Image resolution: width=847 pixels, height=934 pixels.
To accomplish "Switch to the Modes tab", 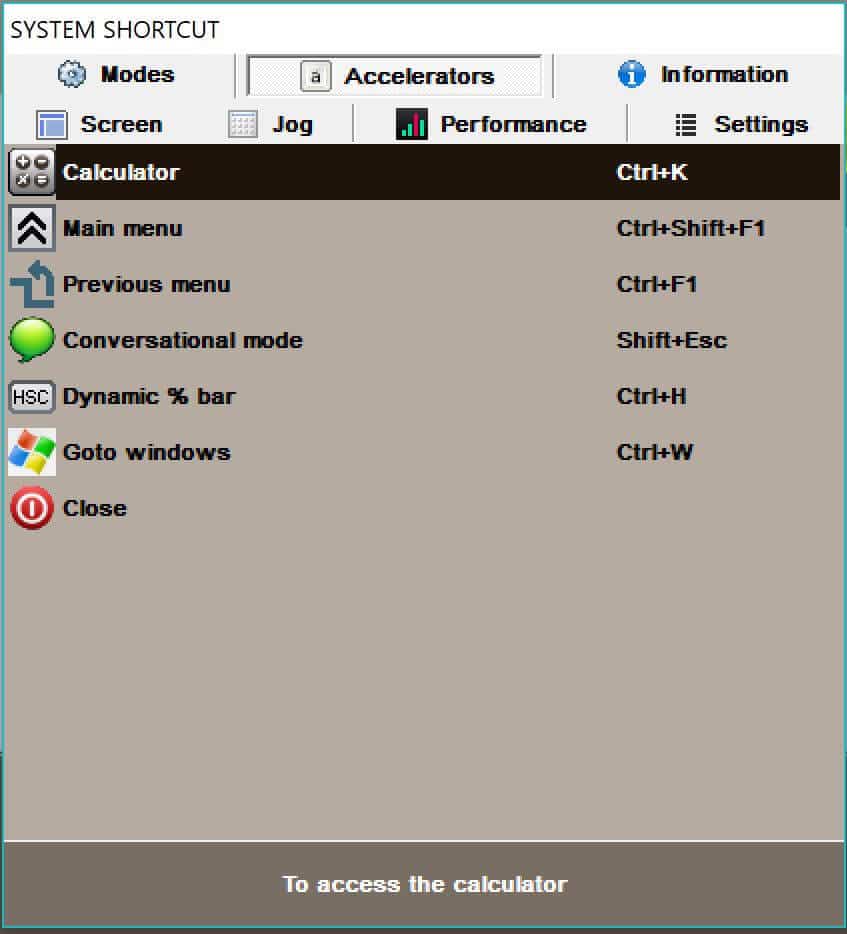I will pos(117,74).
